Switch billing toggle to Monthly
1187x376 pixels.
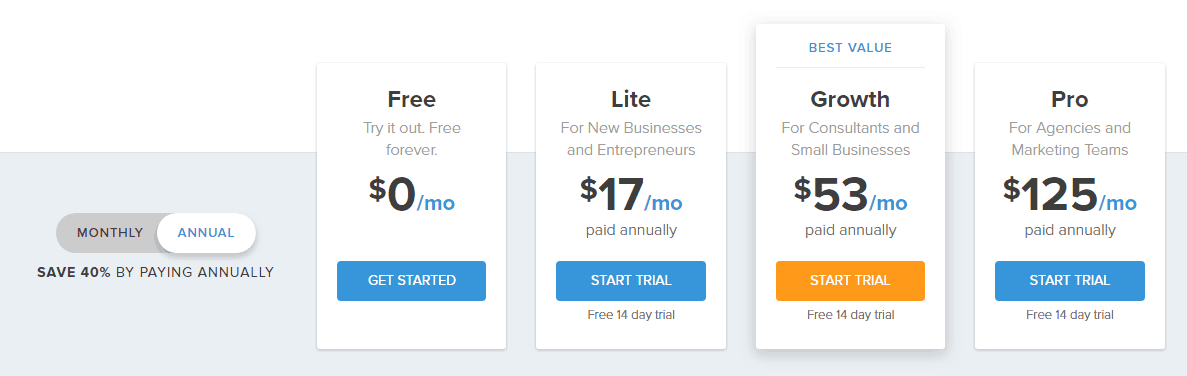pyautogui.click(x=110, y=233)
